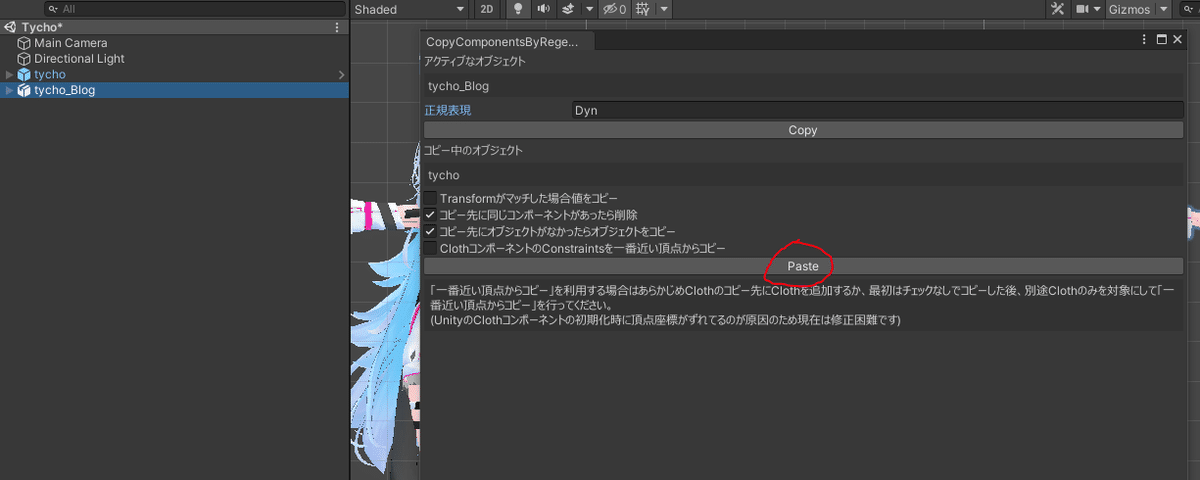The image size is (1200, 480).
Task: Toggle scene audio speaker icon
Action: click(543, 9)
